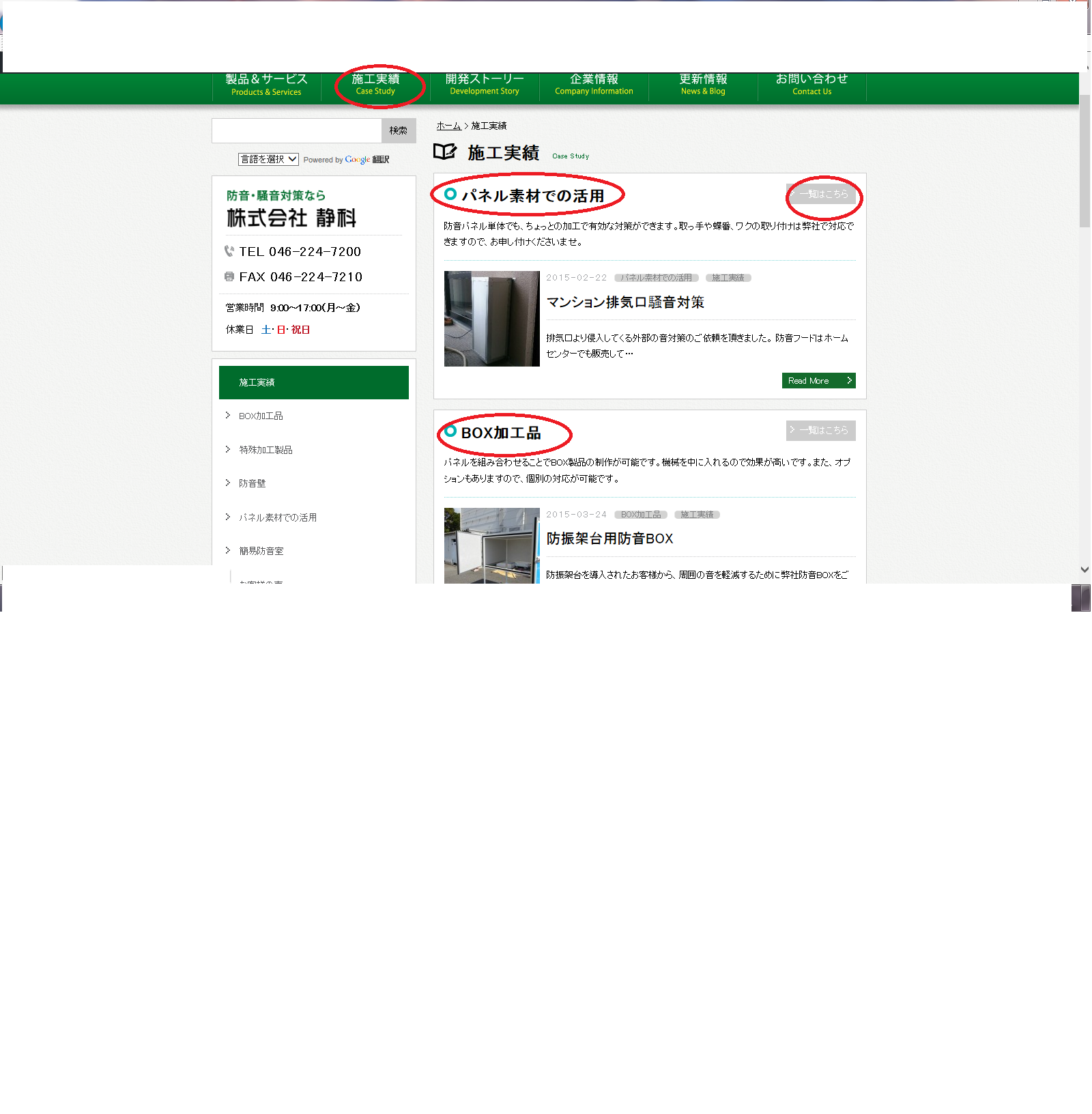Open the マンション排気口騒音対策 article thumbnail
The image size is (1092, 1114).
(492, 319)
